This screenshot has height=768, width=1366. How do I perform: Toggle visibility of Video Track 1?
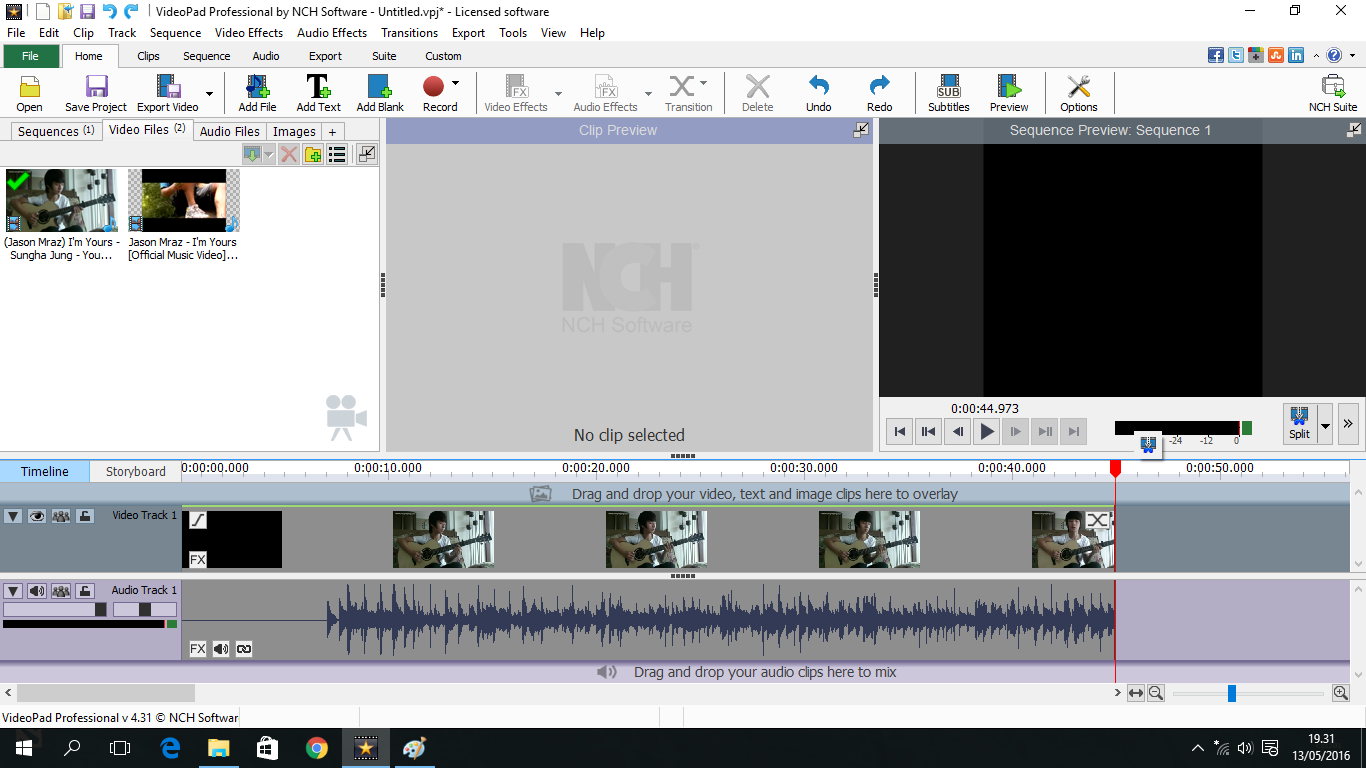click(x=37, y=516)
